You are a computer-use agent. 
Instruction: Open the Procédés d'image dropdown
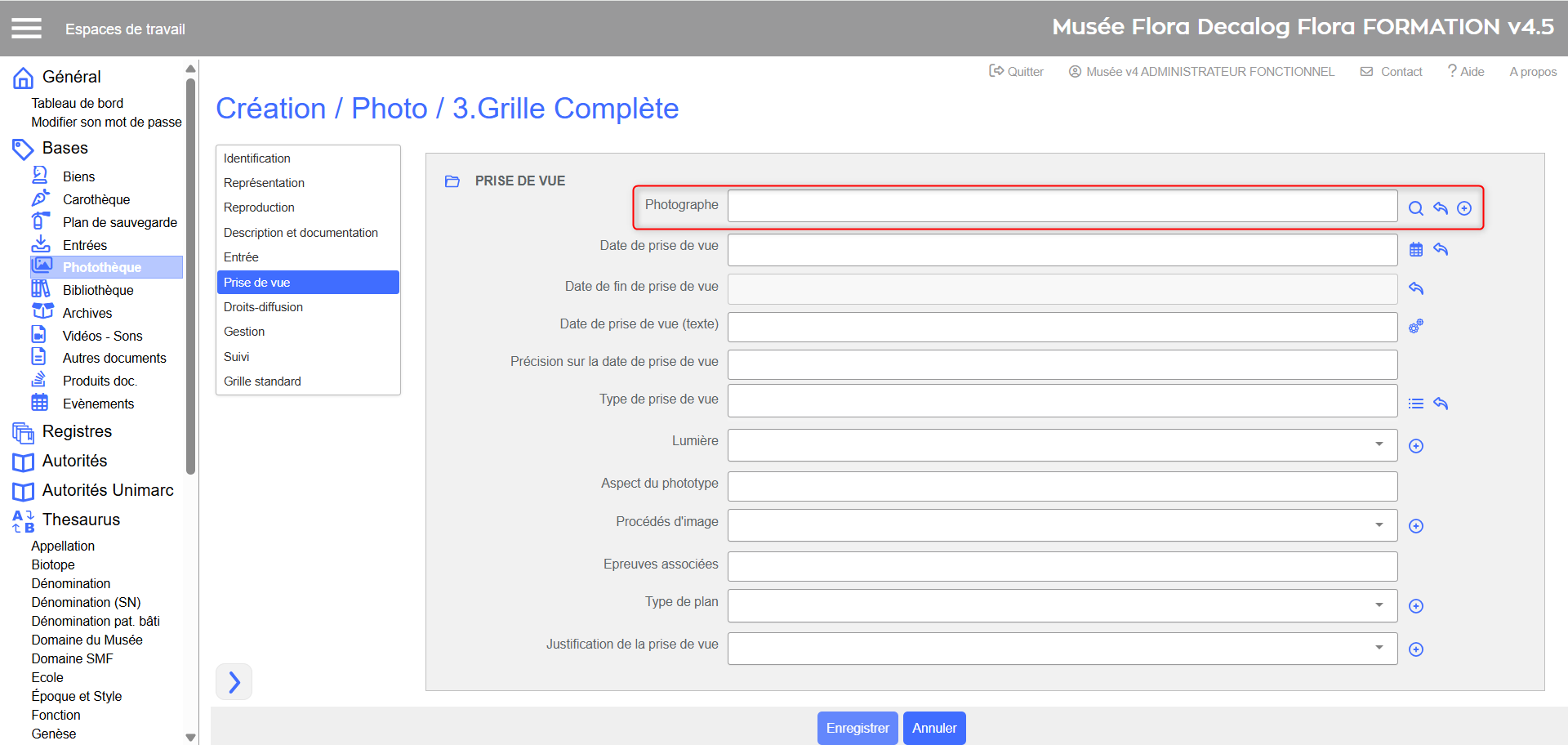point(1379,525)
